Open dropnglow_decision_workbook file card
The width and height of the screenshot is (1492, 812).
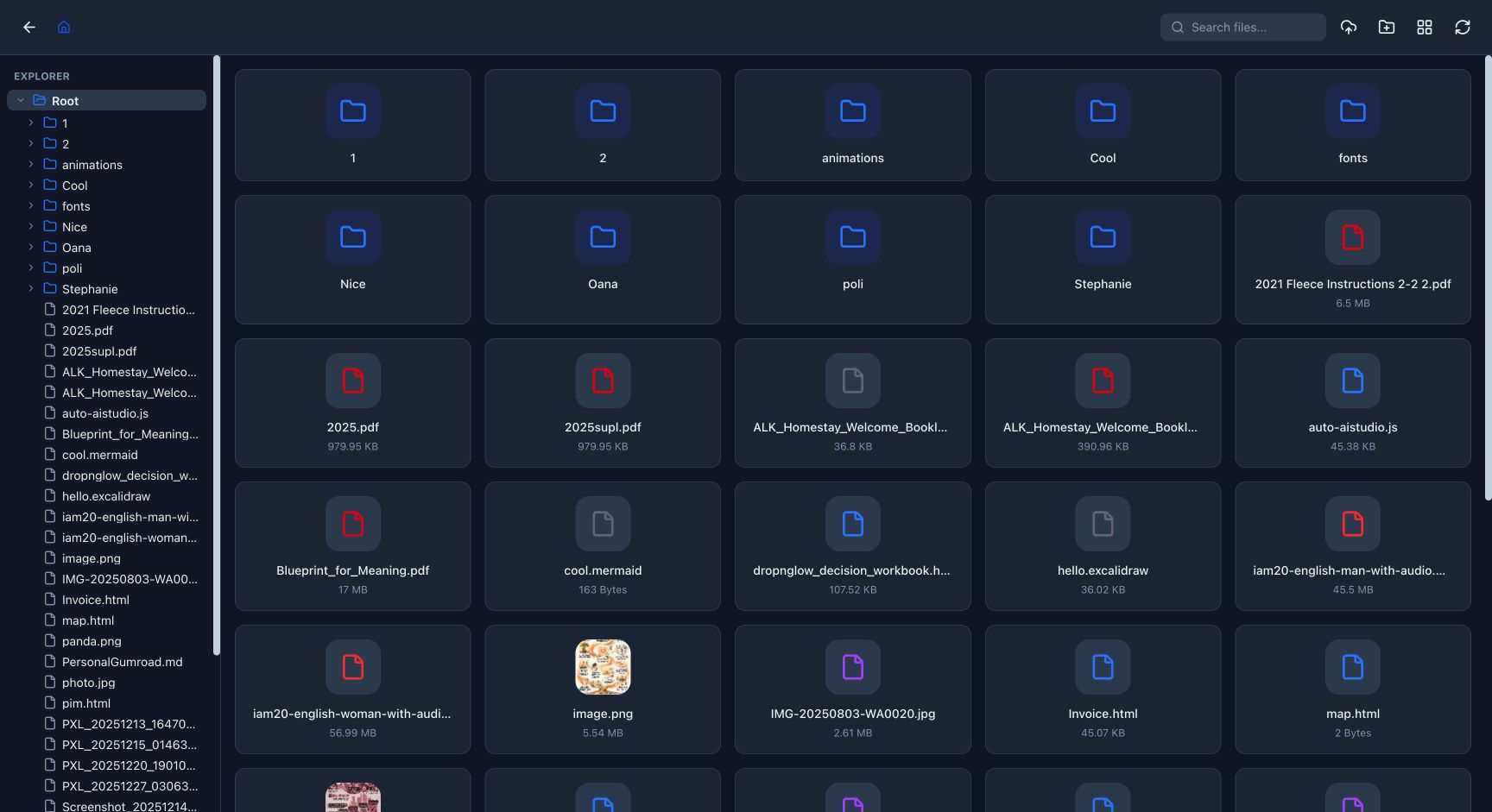click(853, 546)
